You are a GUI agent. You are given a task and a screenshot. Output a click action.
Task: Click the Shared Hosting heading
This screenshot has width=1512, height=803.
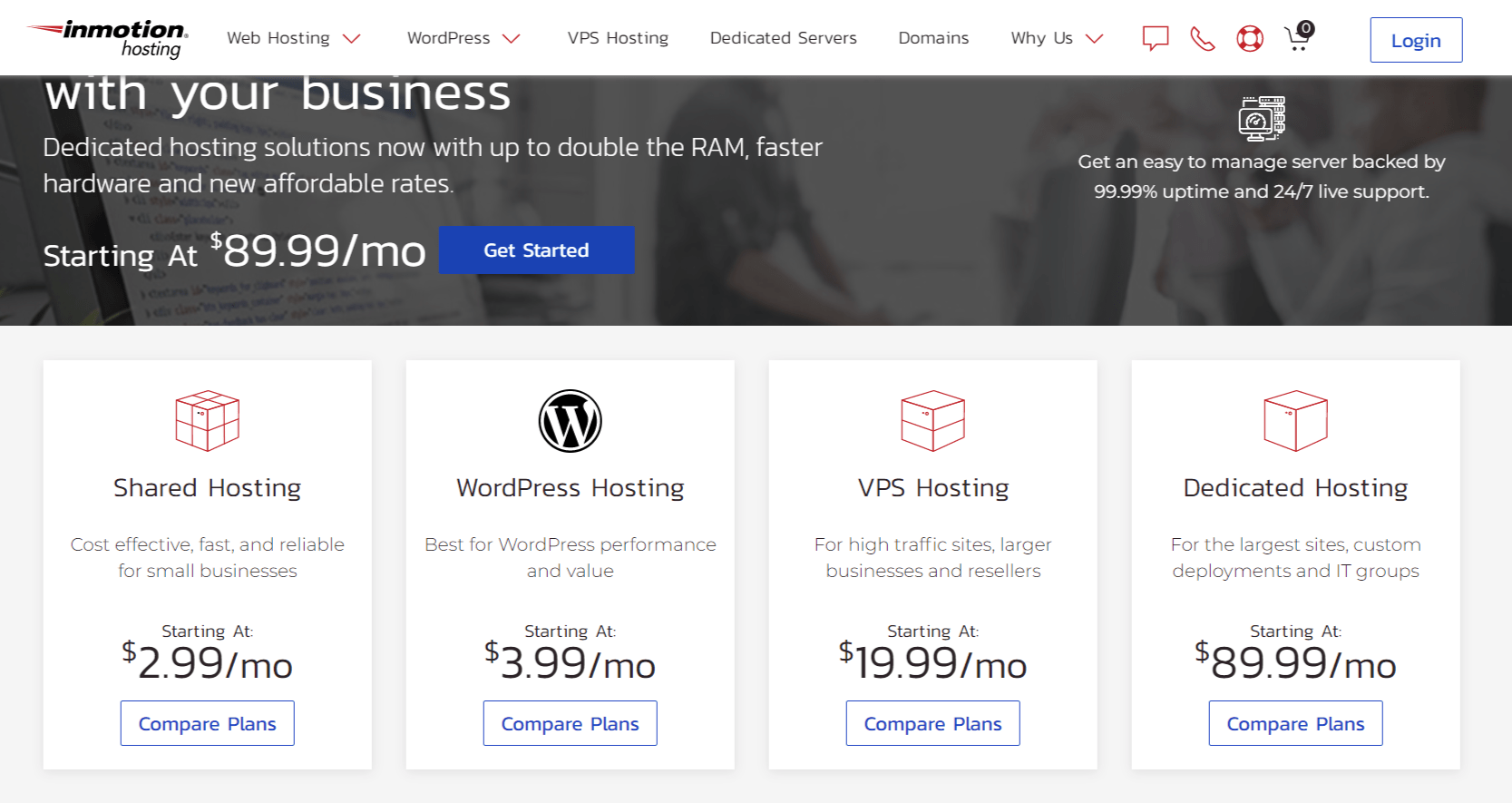207,488
